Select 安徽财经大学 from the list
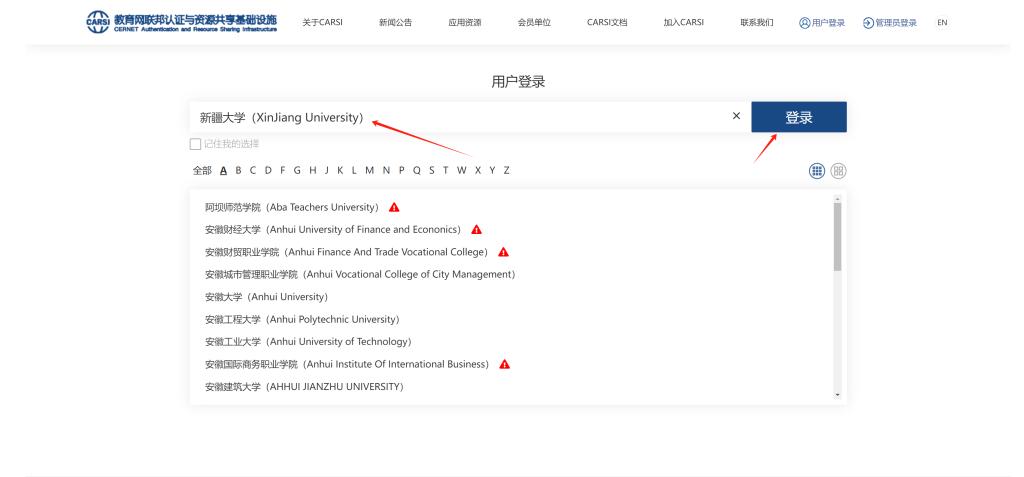1024x477 pixels. pos(333,229)
